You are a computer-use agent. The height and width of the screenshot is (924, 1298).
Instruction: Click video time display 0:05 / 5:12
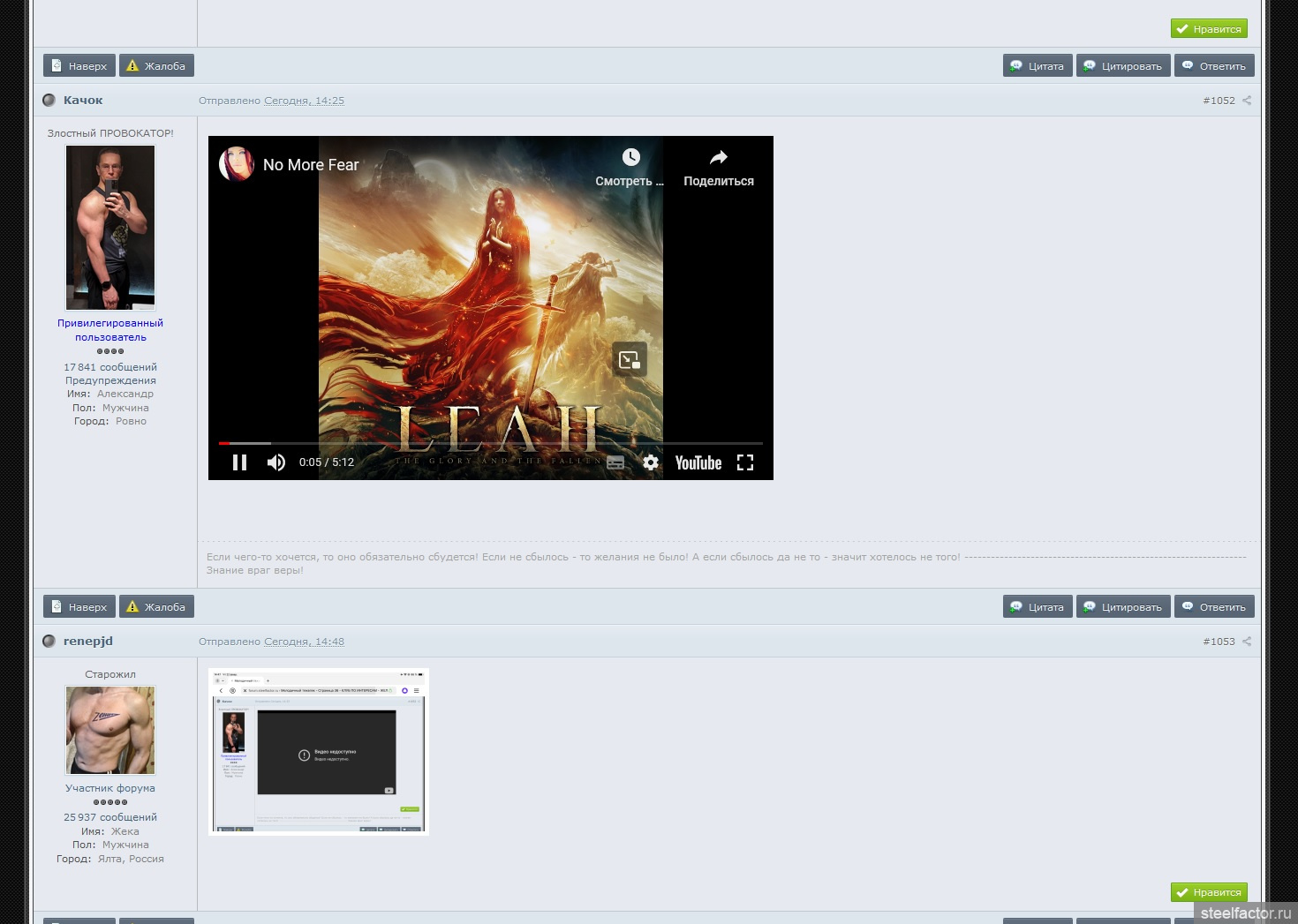click(327, 462)
